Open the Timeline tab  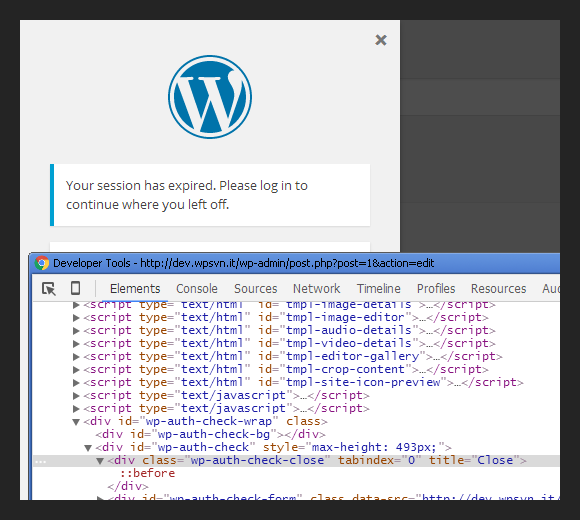379,288
